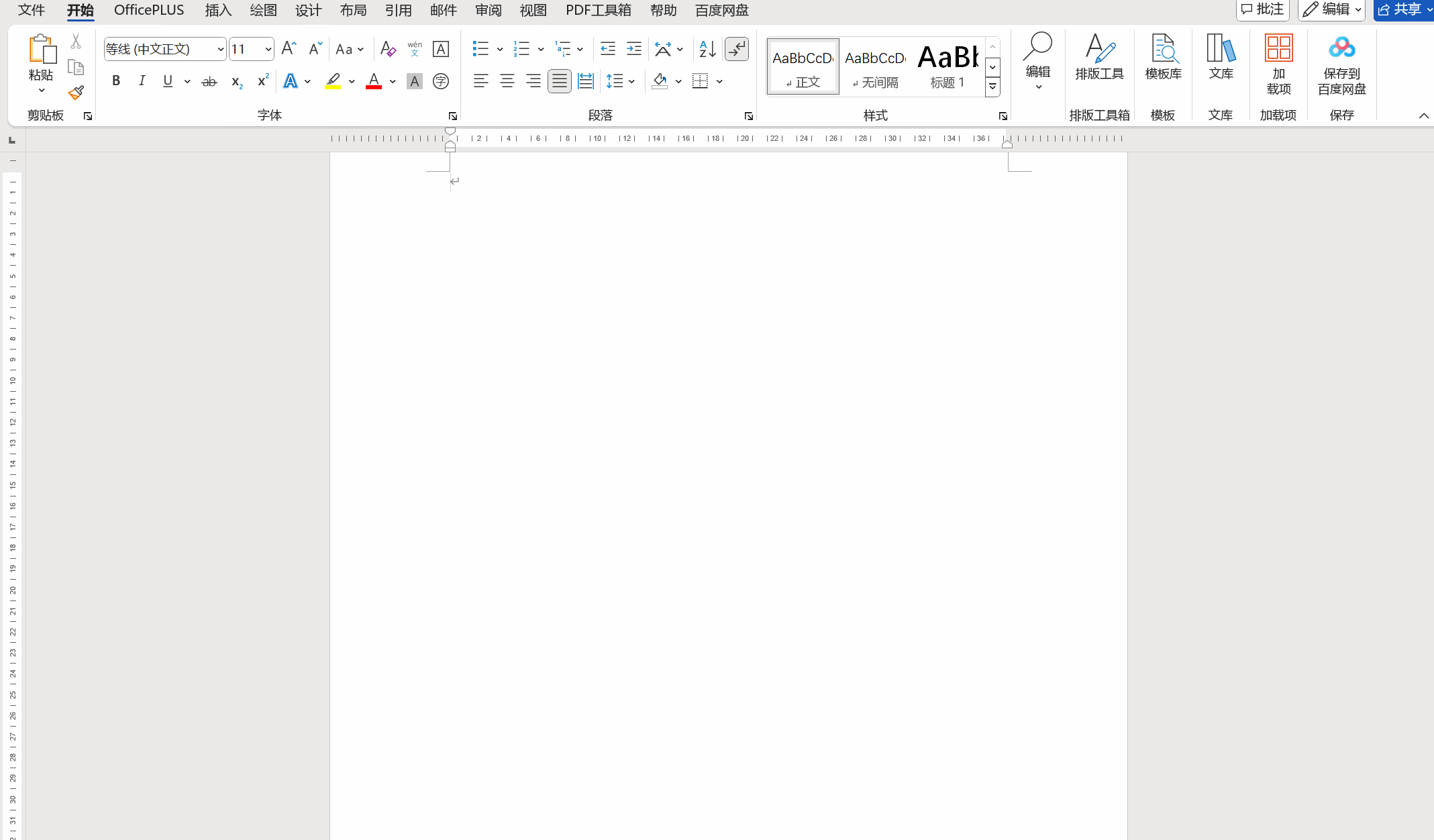Open the 排版工具 layout tool
The width and height of the screenshot is (1434, 840).
click(1099, 58)
